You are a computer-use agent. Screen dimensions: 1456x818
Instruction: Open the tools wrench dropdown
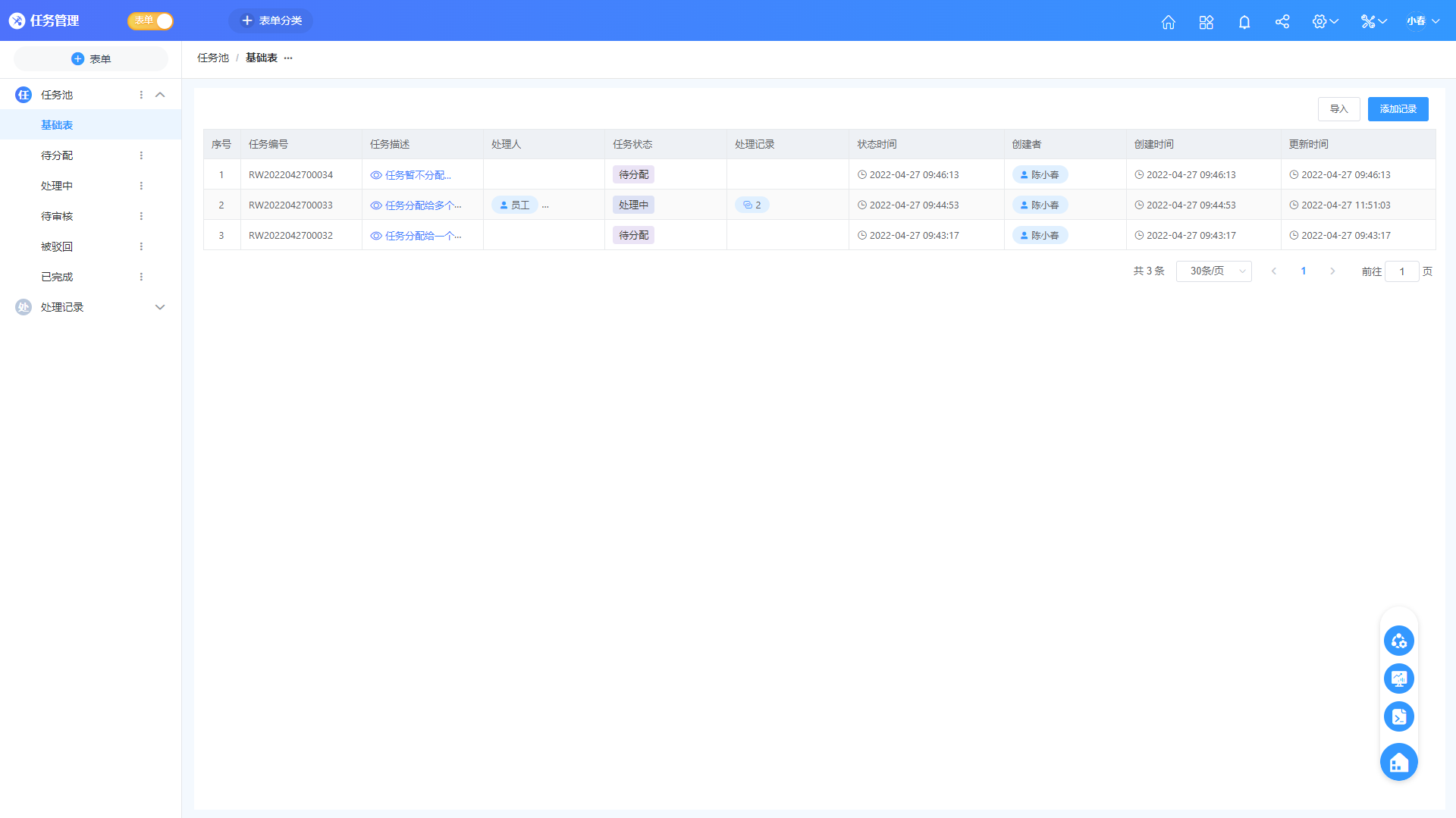click(1373, 21)
